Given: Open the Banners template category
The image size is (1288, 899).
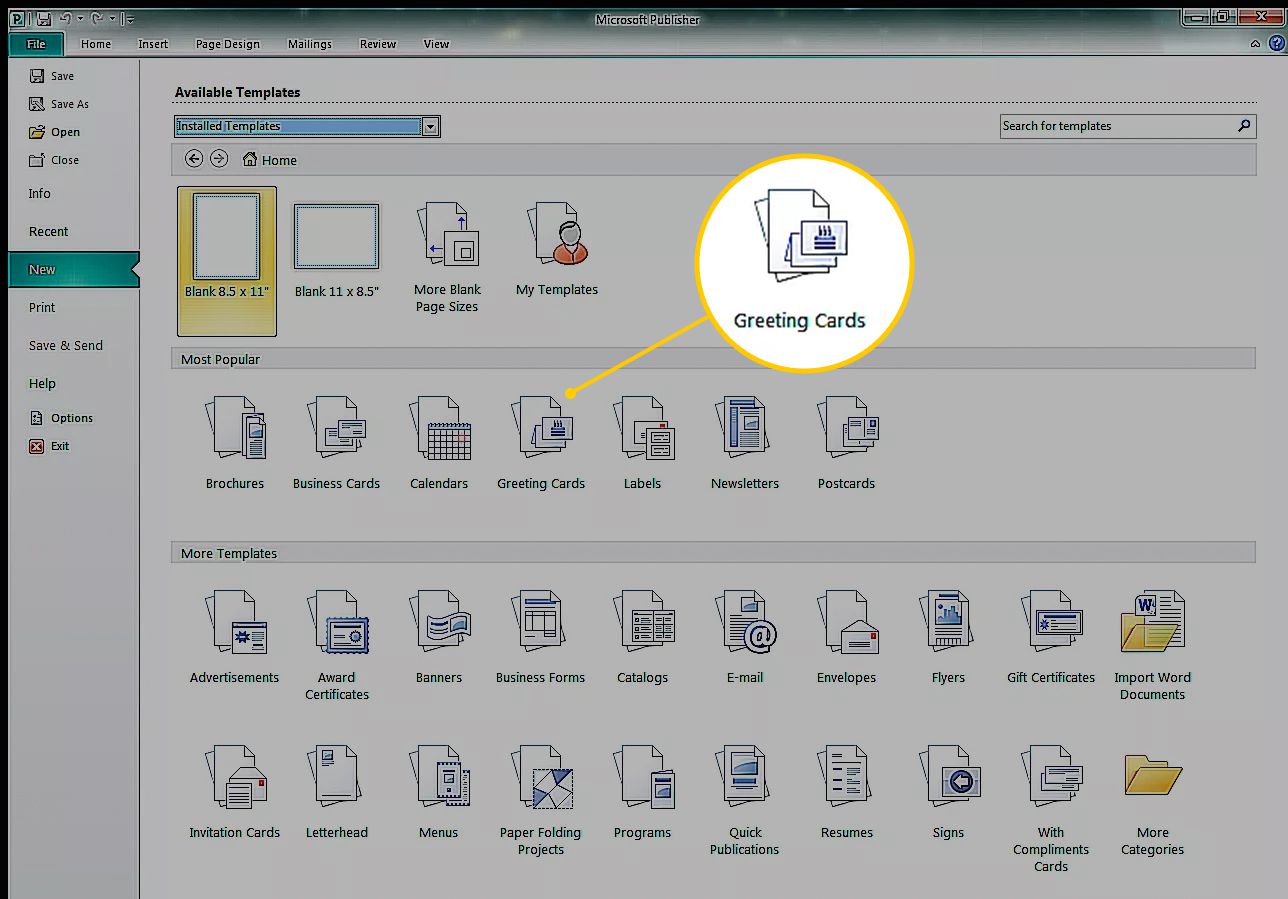Looking at the screenshot, I should (439, 636).
